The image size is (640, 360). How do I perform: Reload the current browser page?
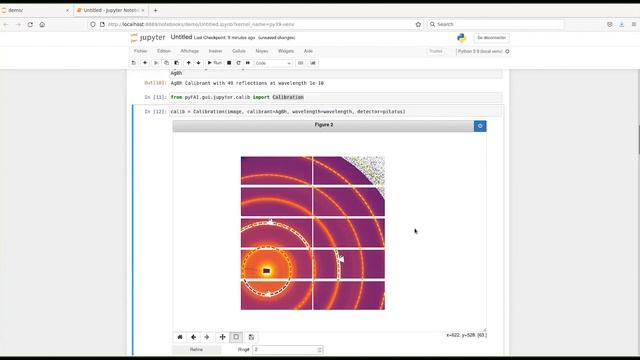(x=30, y=24)
